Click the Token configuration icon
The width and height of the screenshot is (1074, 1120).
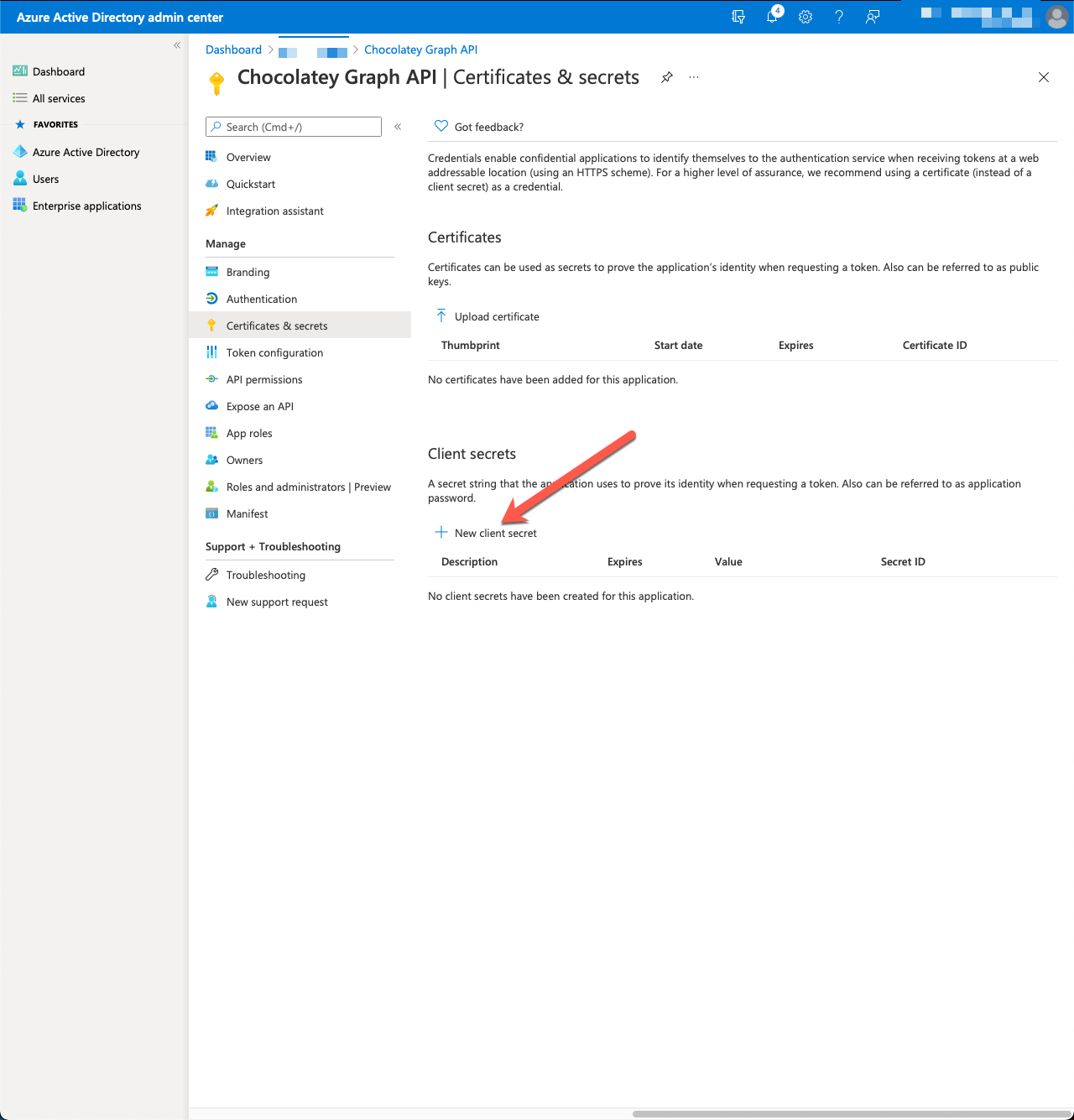[x=211, y=352]
